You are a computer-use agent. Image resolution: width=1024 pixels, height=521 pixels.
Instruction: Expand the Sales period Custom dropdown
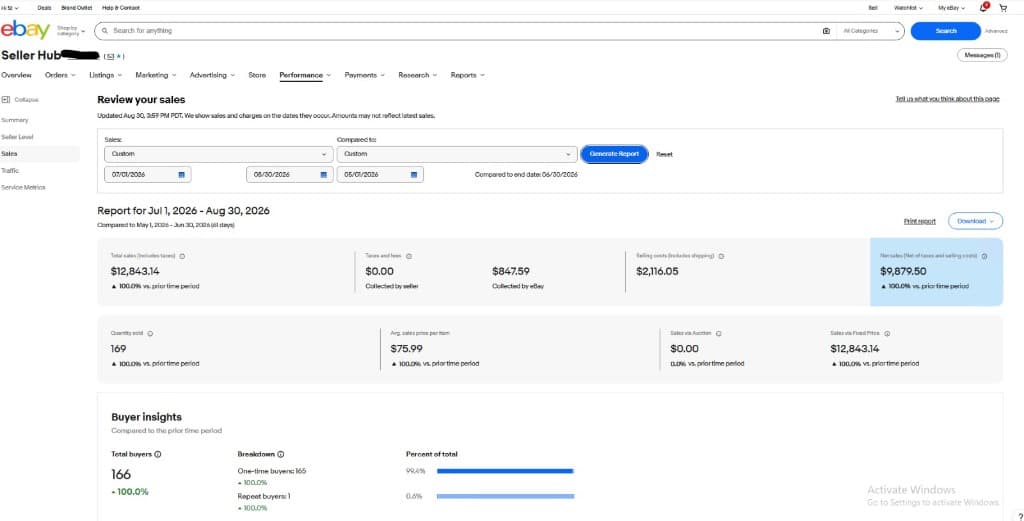[219, 154]
